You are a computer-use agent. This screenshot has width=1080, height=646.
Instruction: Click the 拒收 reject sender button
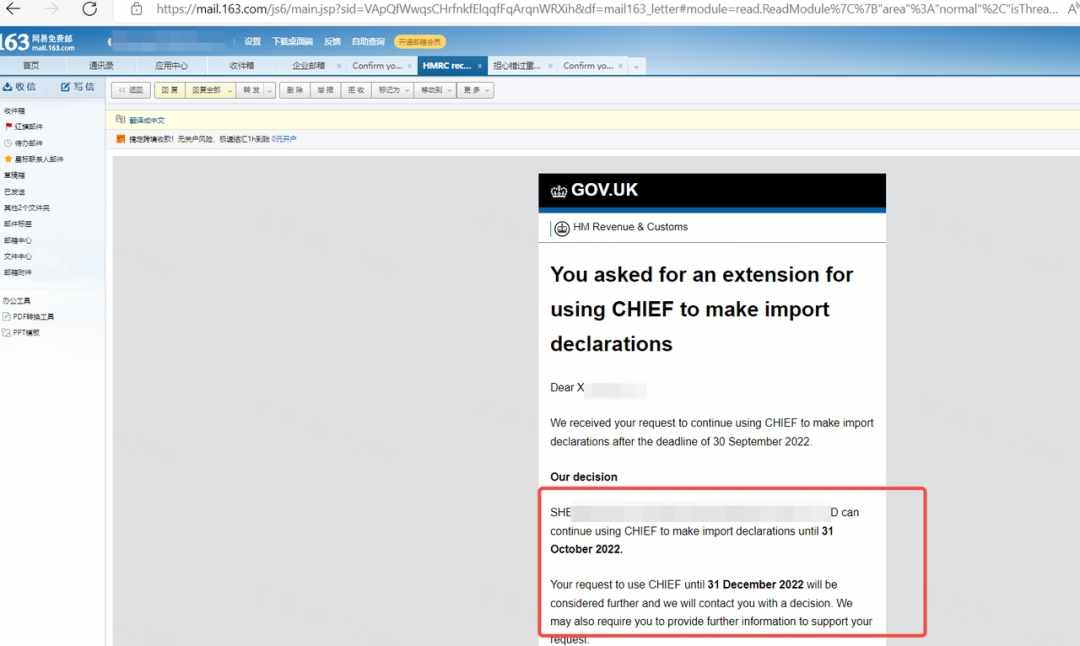[355, 90]
